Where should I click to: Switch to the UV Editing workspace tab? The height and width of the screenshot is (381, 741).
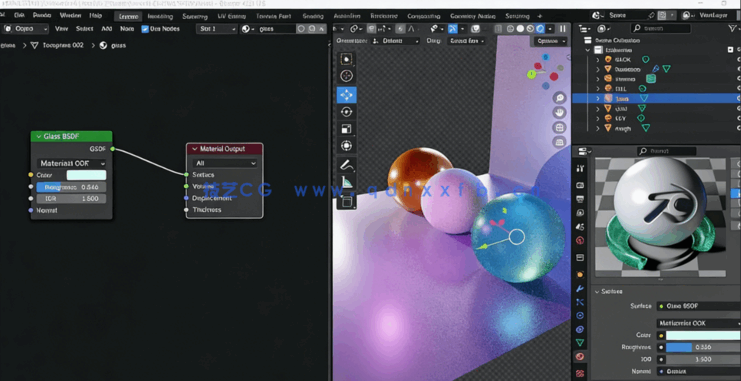pos(232,16)
